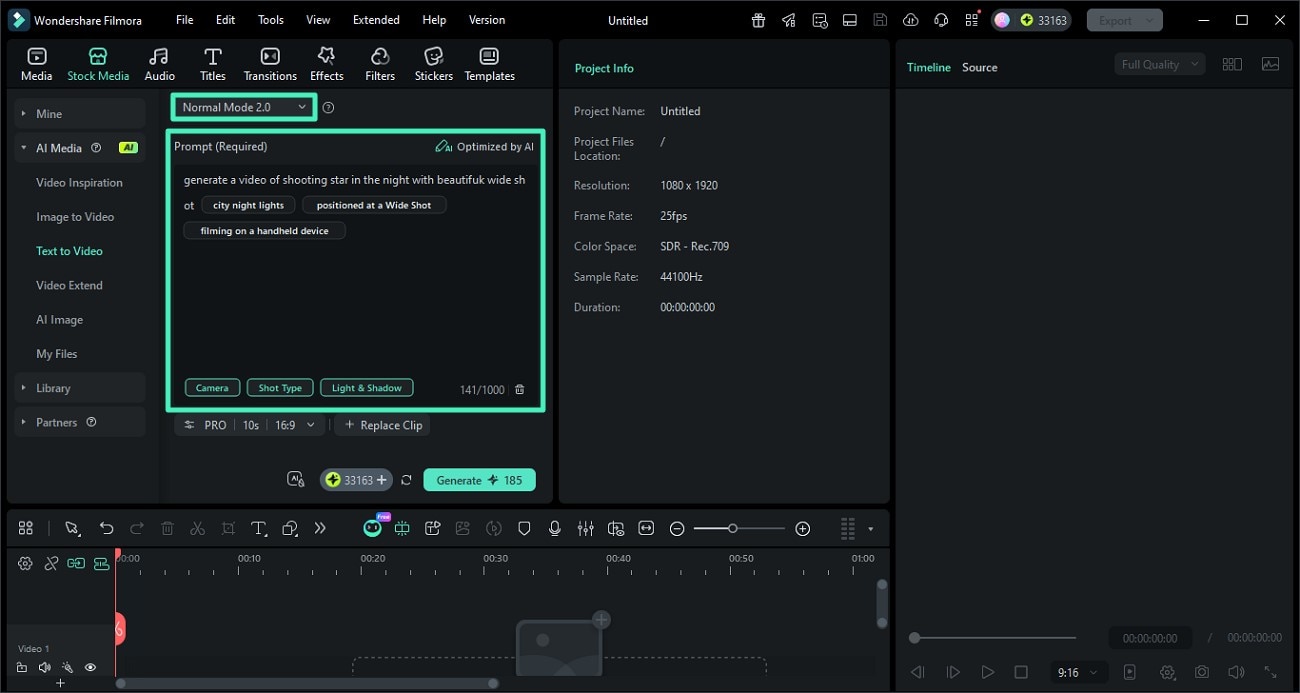The width and height of the screenshot is (1300, 693).
Task: Switch to the Stock Media tab
Action: point(97,62)
